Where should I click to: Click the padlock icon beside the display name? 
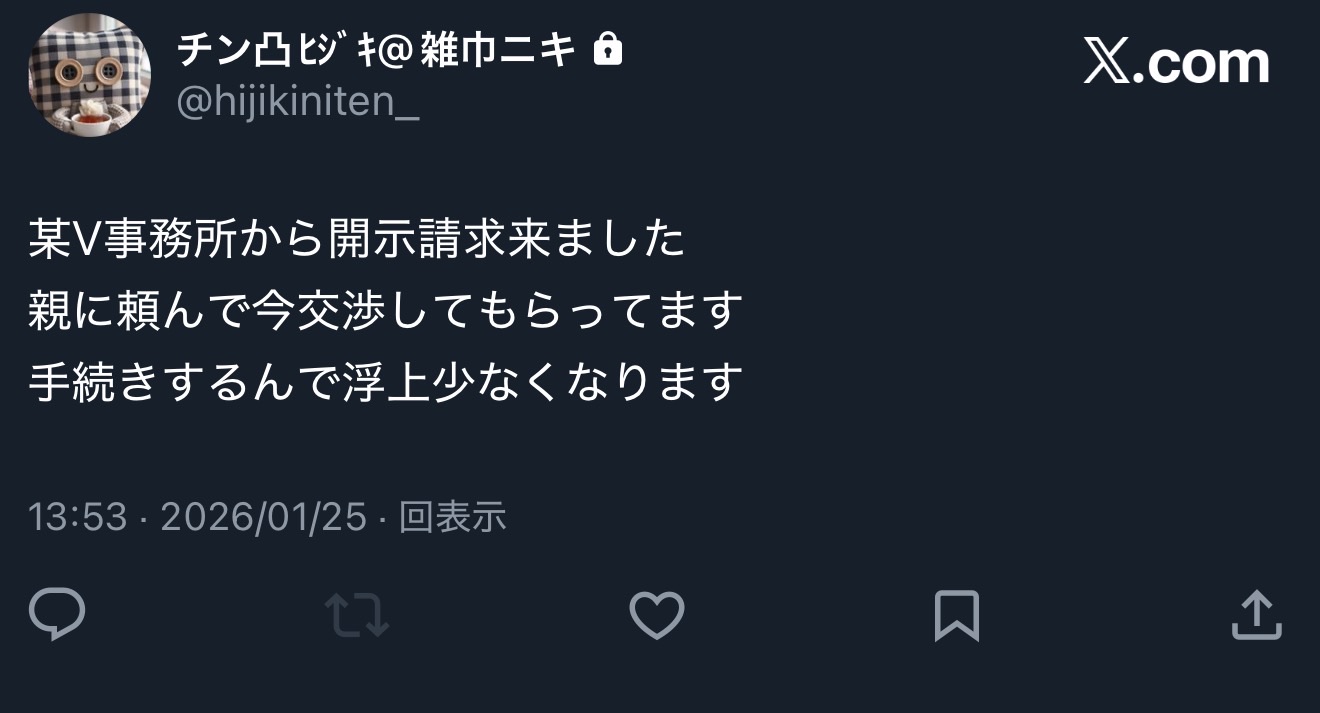click(x=608, y=49)
